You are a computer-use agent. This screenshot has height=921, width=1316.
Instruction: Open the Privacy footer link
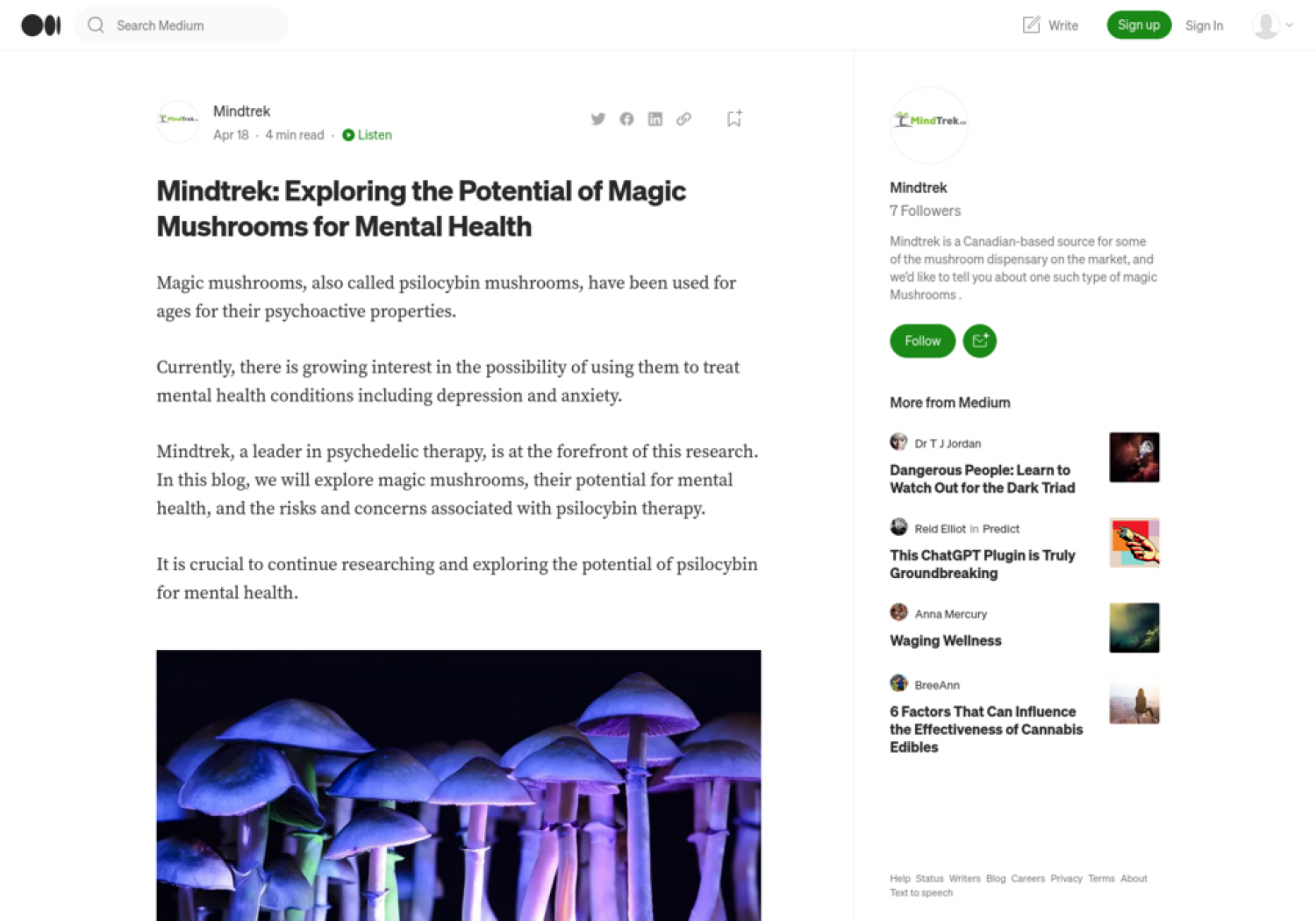tap(1067, 878)
